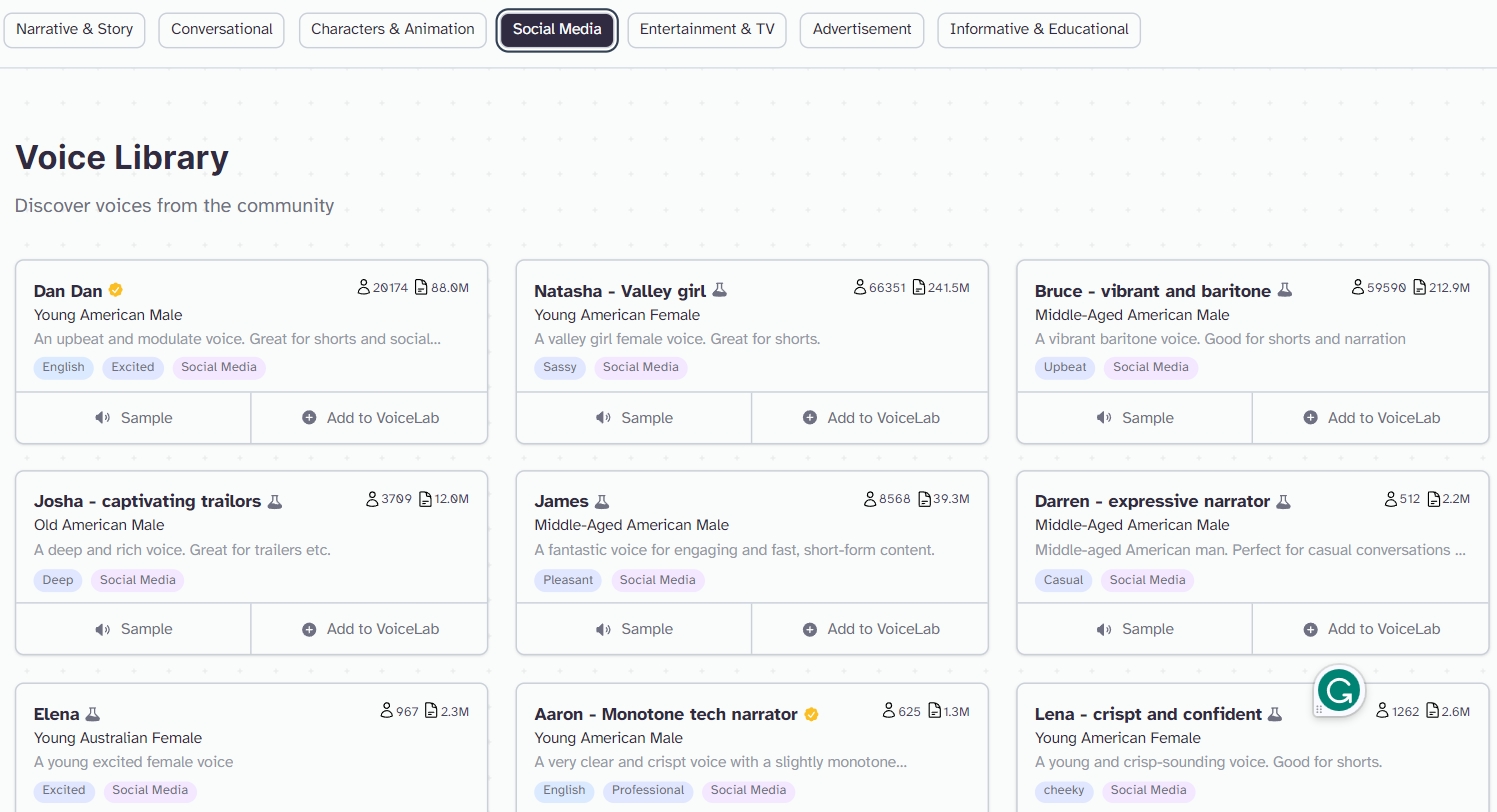Click the users icon on Dan Dan card
The image size is (1497, 812).
(363, 287)
